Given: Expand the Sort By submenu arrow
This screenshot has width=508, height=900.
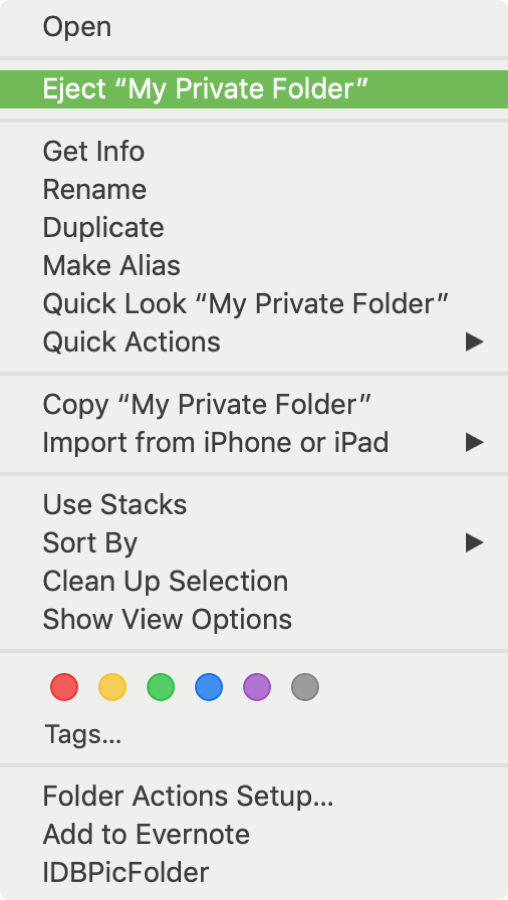Looking at the screenshot, I should pyautogui.click(x=474, y=542).
